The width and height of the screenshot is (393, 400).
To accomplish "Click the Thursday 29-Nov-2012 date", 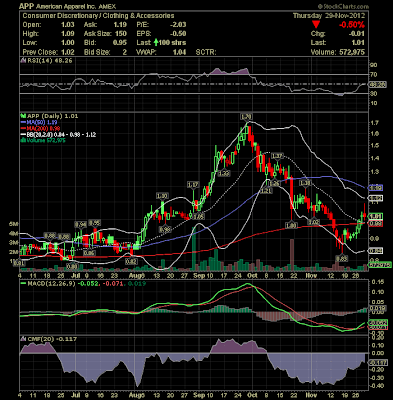I will (x=329, y=16).
